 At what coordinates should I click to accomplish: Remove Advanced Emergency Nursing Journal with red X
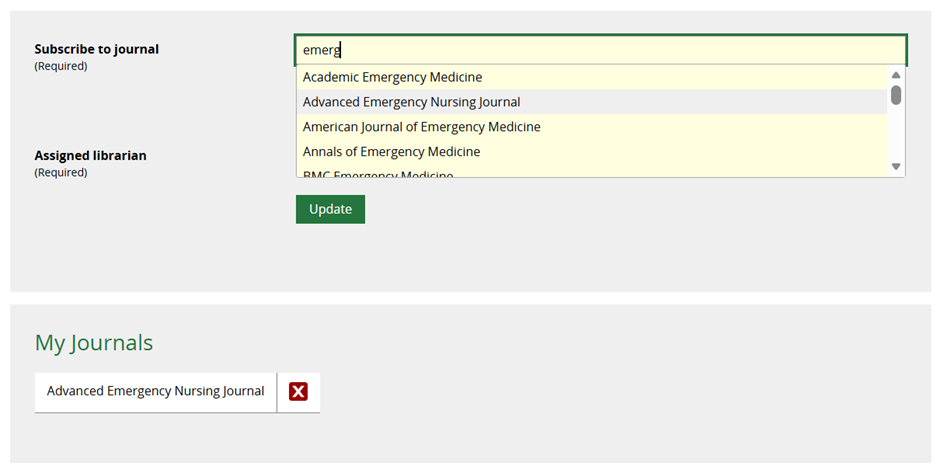[x=298, y=392]
